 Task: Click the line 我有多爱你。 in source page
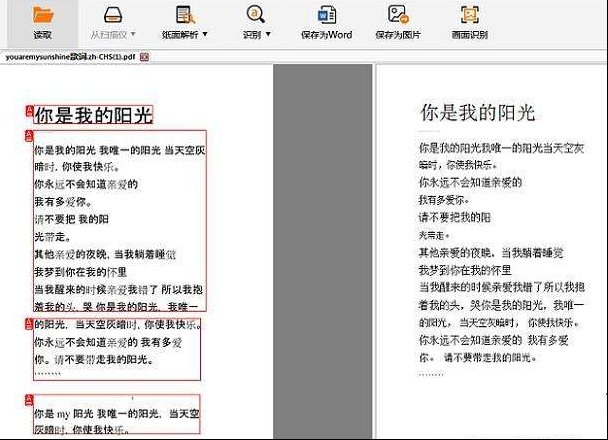point(64,202)
